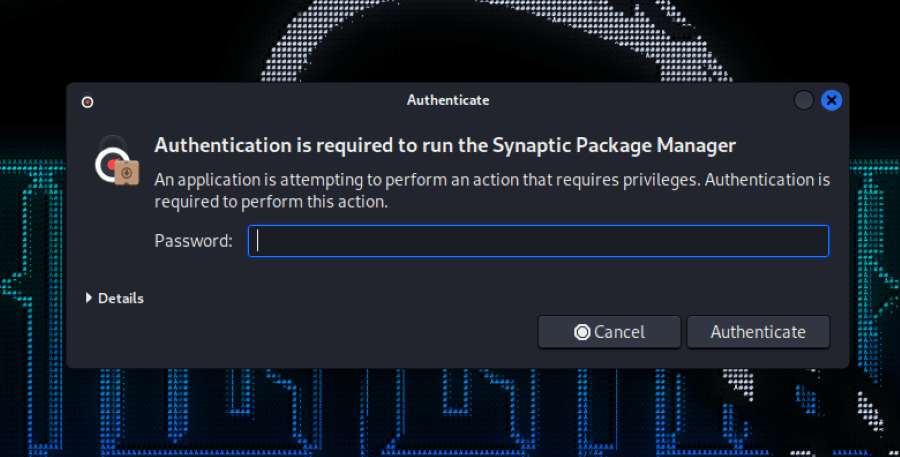The height and width of the screenshot is (457, 900).
Task: Select the bold 'Authentication is required' heading
Action: tap(445, 145)
